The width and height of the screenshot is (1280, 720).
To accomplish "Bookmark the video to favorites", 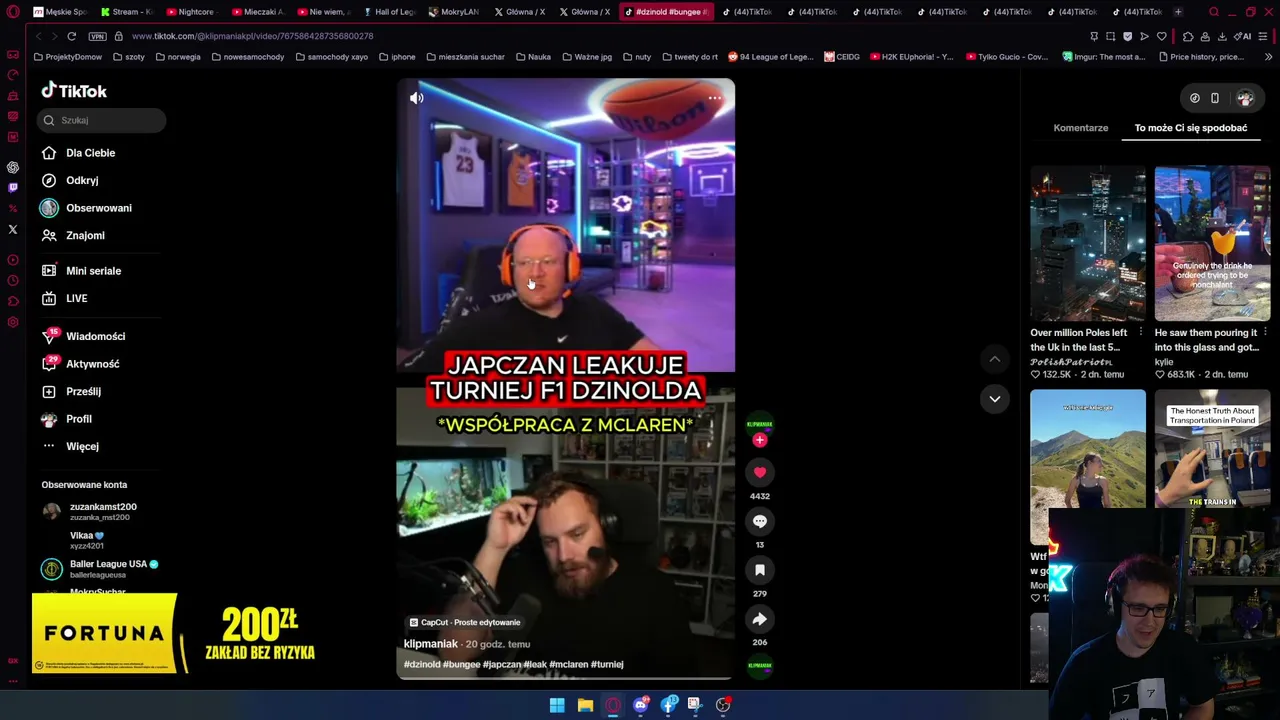I will tap(760, 570).
